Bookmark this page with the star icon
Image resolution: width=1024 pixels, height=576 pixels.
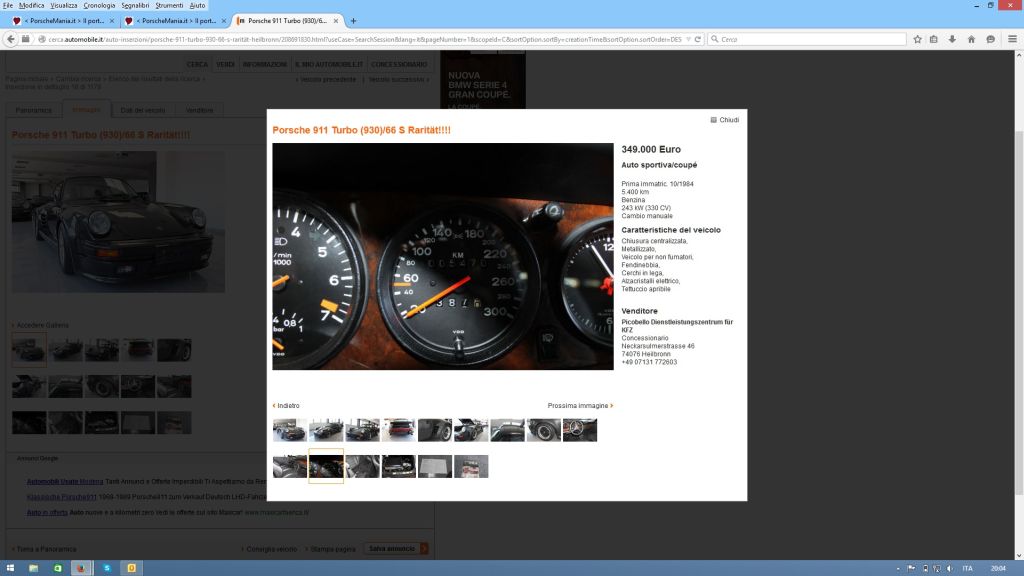[x=917, y=39]
